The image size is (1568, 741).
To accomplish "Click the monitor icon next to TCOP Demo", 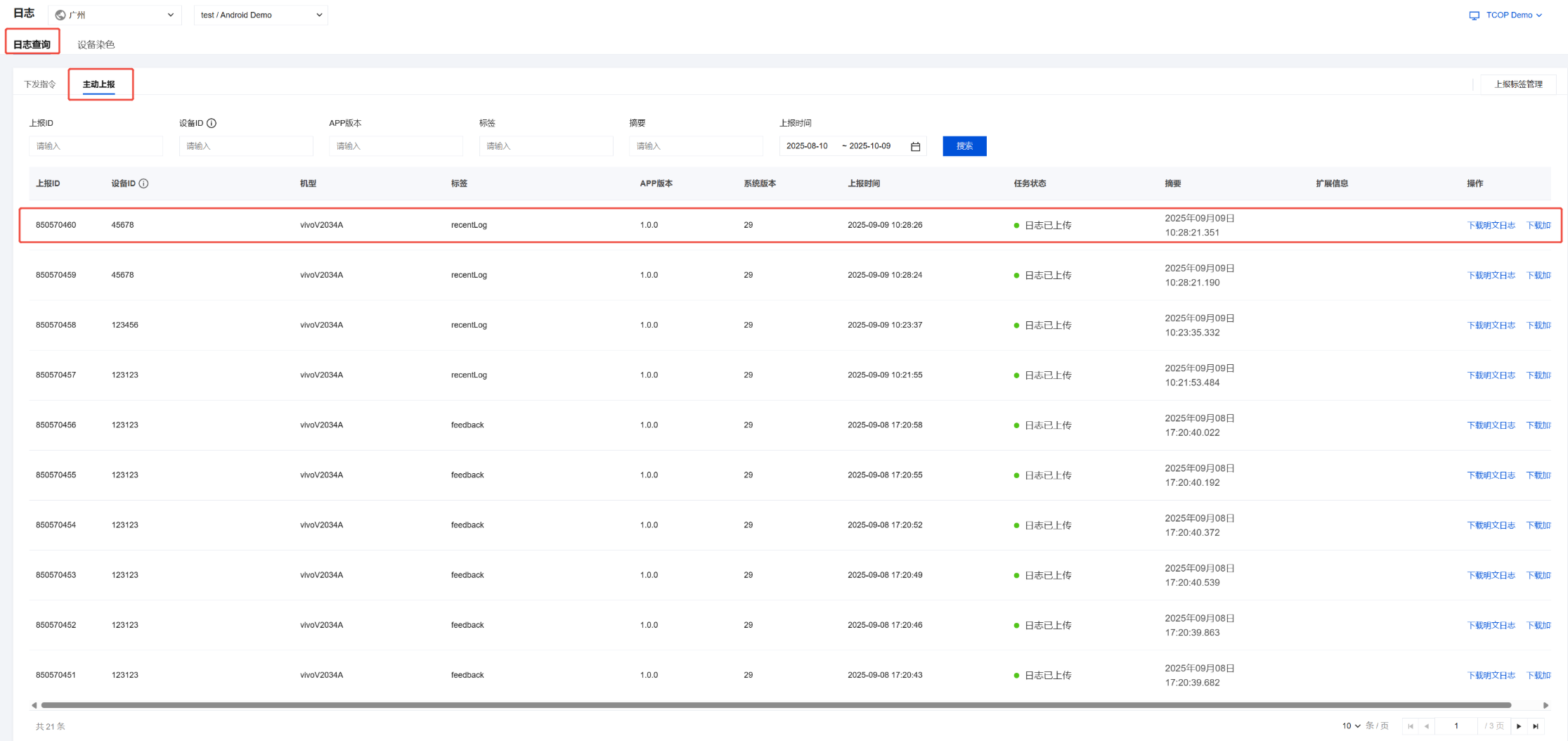I will [1474, 15].
